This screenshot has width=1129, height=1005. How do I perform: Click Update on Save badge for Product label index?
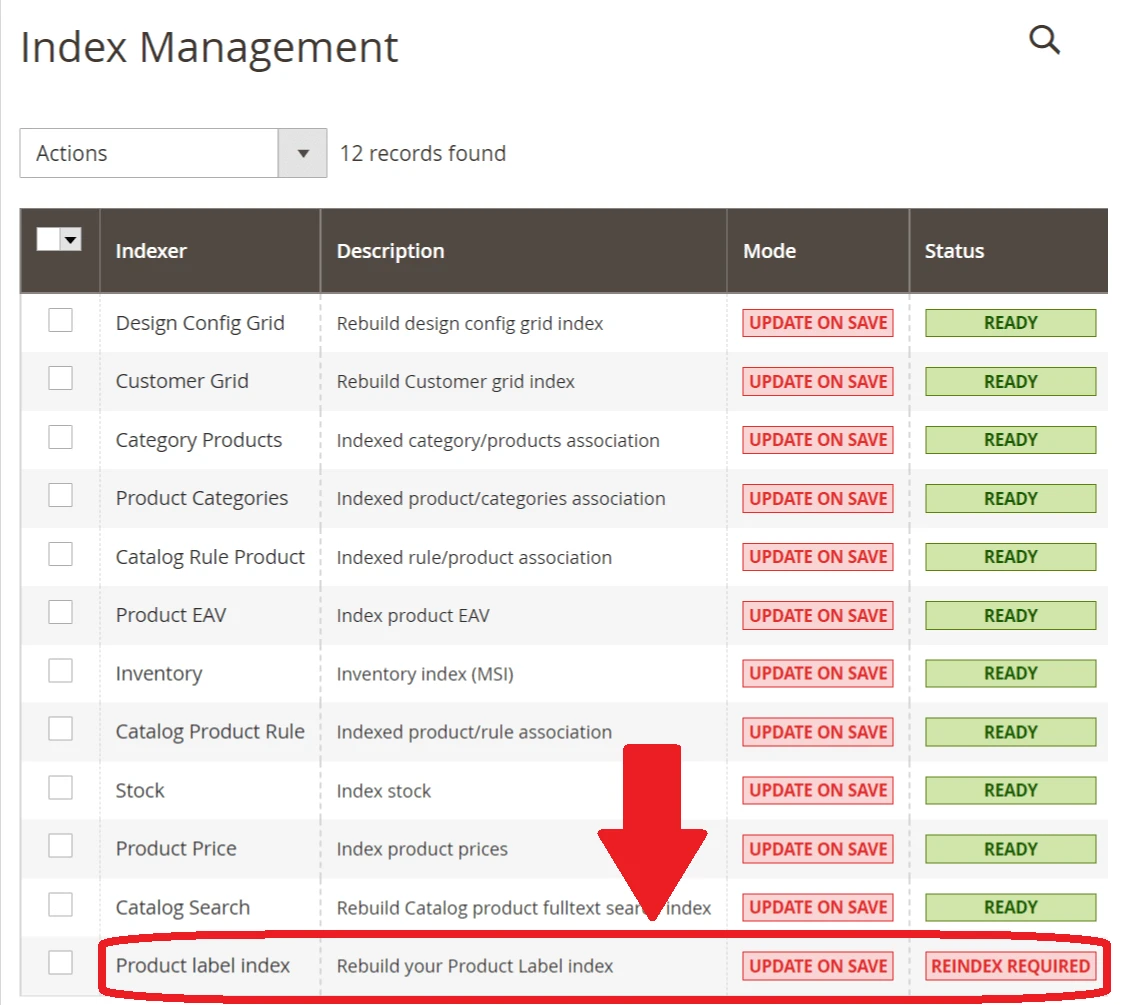[817, 966]
